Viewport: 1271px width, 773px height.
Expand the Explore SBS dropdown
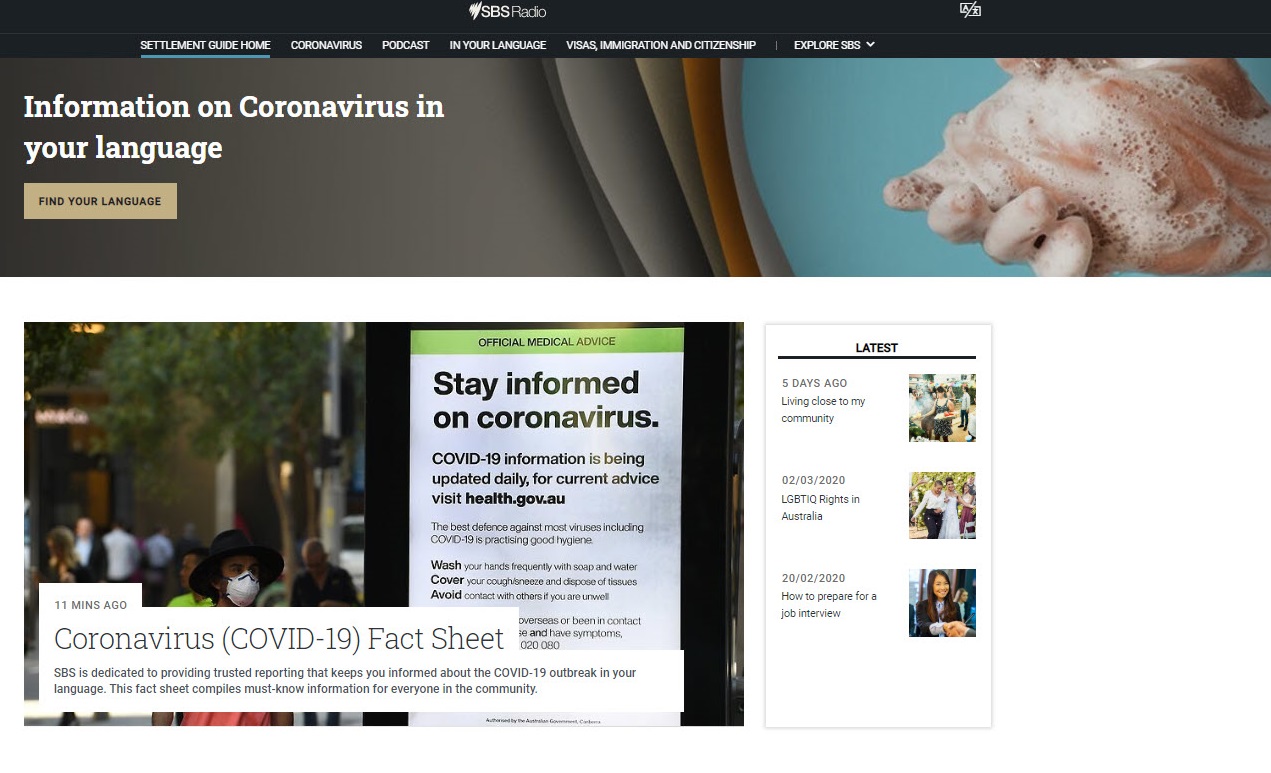coord(833,45)
